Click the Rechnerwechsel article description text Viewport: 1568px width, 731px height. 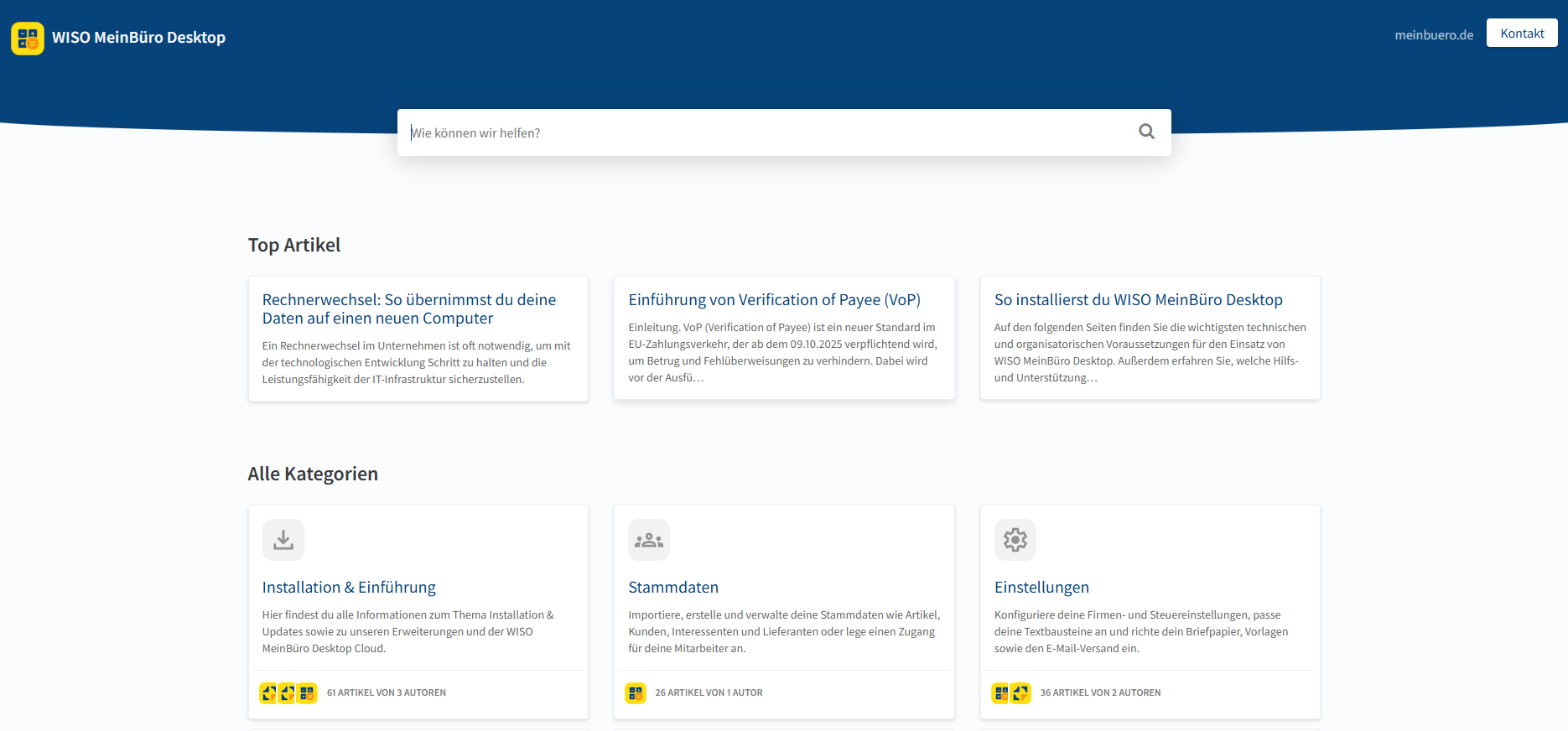pyautogui.click(x=417, y=363)
